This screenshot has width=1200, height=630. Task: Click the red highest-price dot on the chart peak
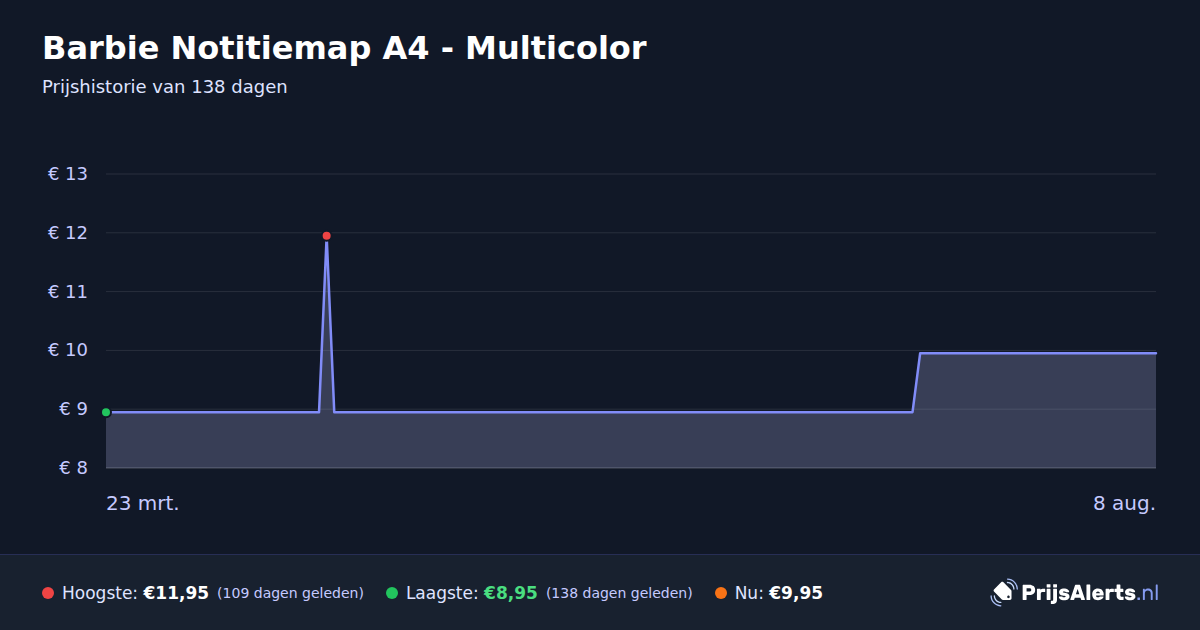(x=326, y=236)
